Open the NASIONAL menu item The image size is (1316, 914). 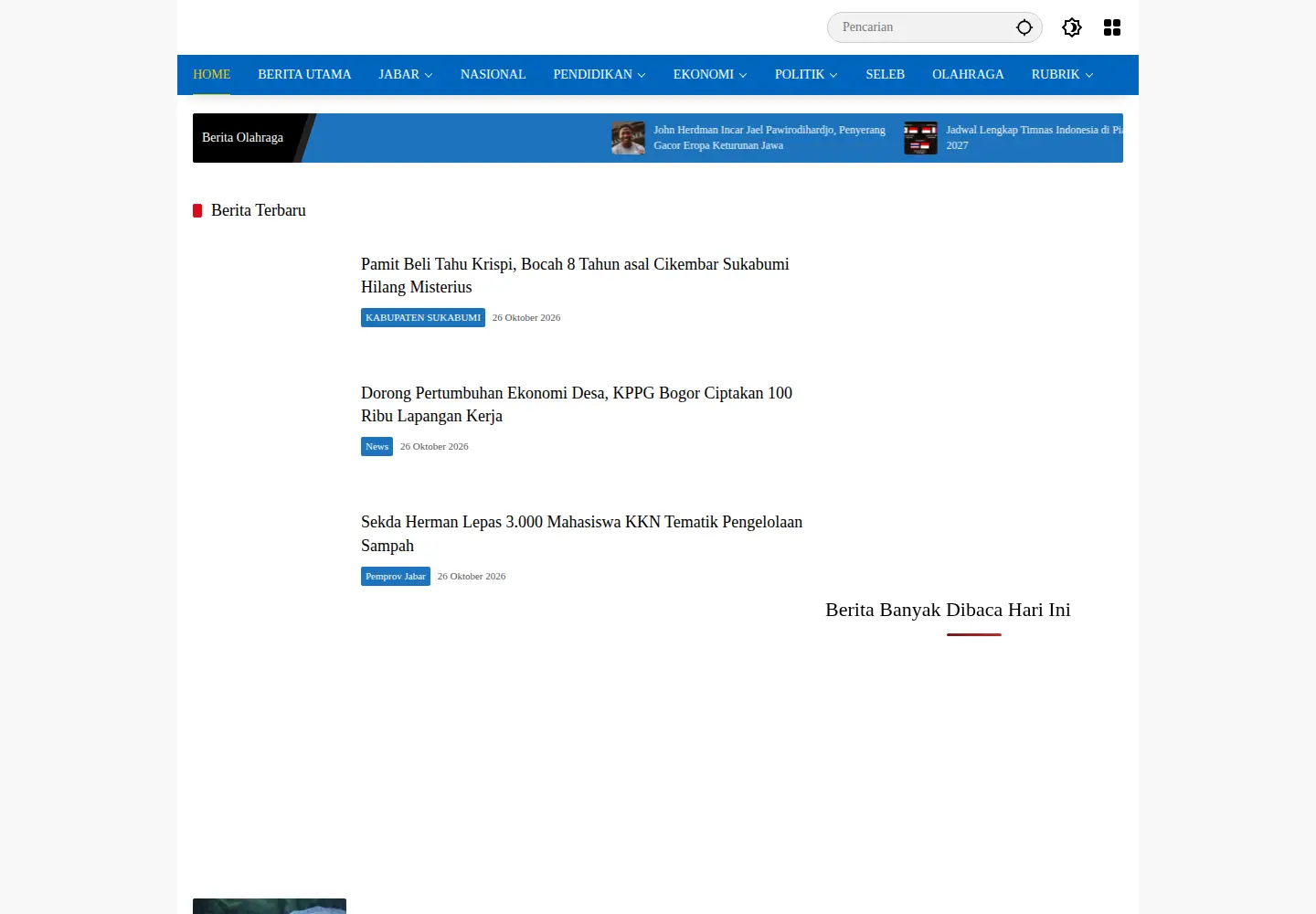[493, 74]
